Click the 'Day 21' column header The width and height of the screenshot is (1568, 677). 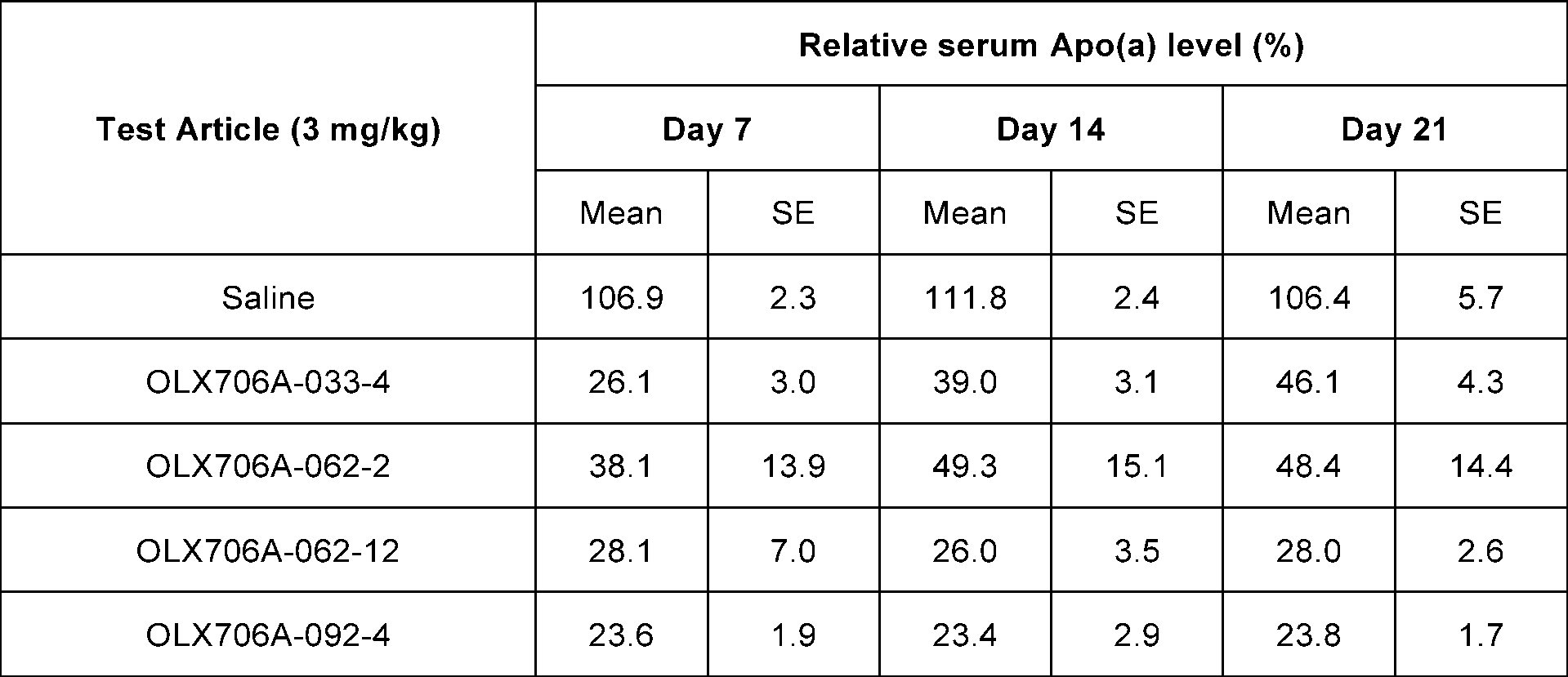click(x=1394, y=130)
